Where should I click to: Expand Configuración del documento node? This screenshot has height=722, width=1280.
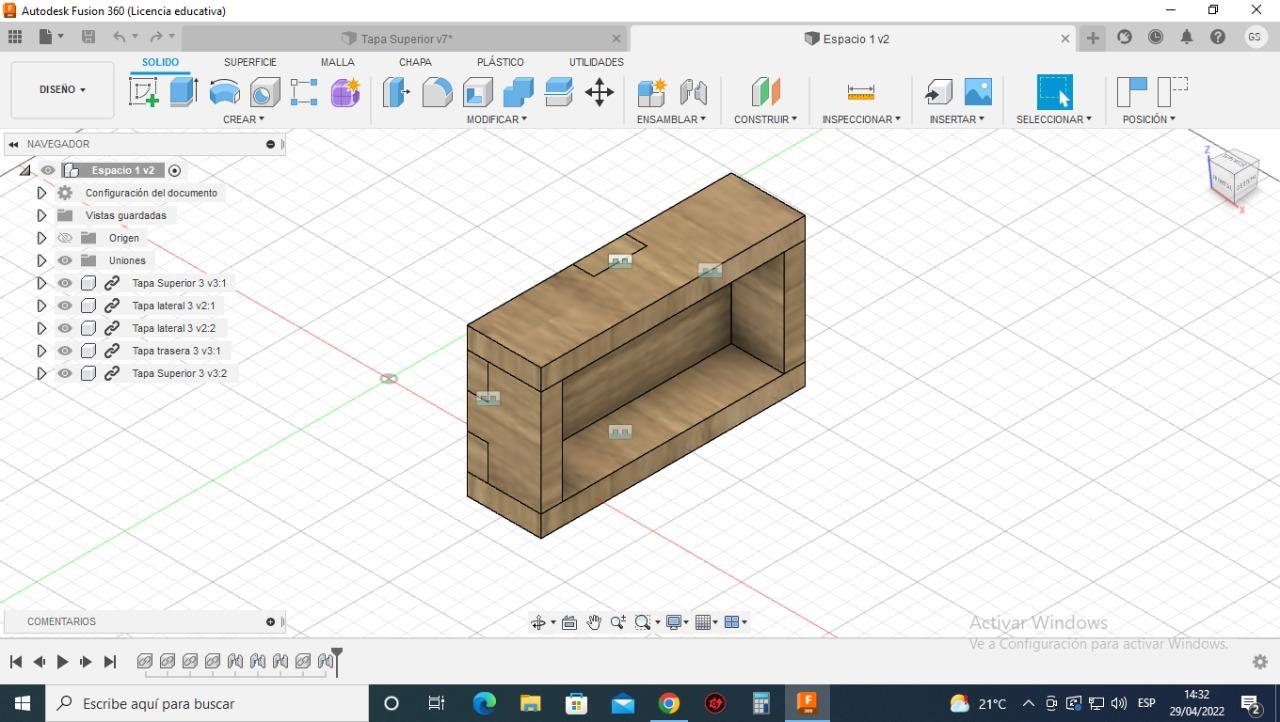click(x=41, y=193)
